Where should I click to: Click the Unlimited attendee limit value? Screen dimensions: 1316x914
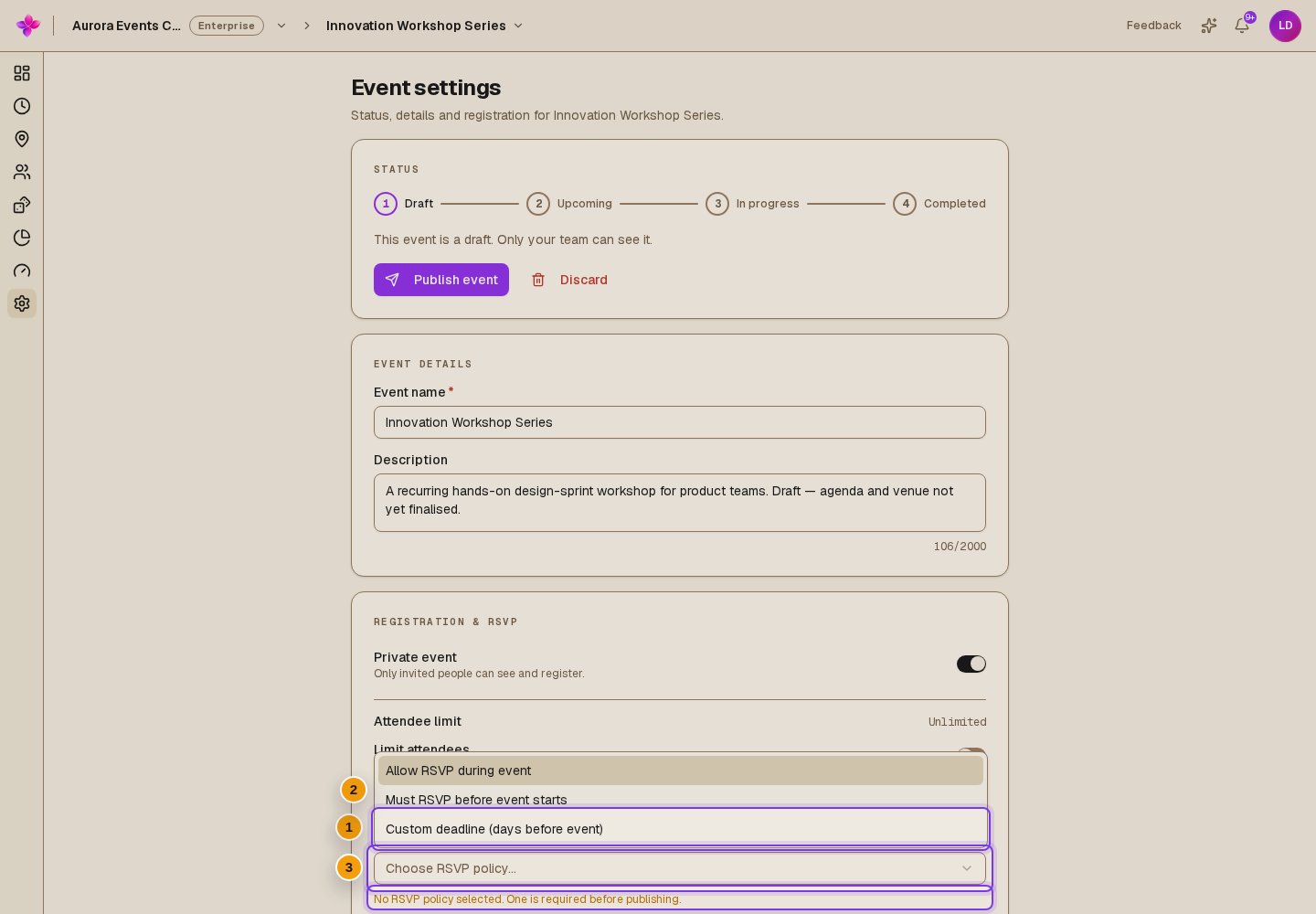[x=958, y=722]
